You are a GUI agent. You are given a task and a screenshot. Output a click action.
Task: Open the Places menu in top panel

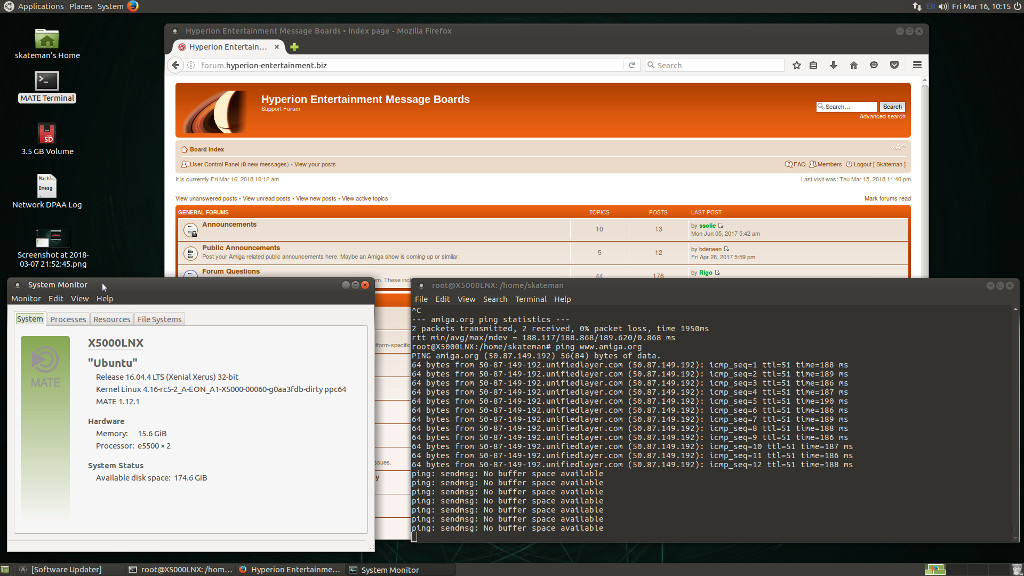(80, 6)
